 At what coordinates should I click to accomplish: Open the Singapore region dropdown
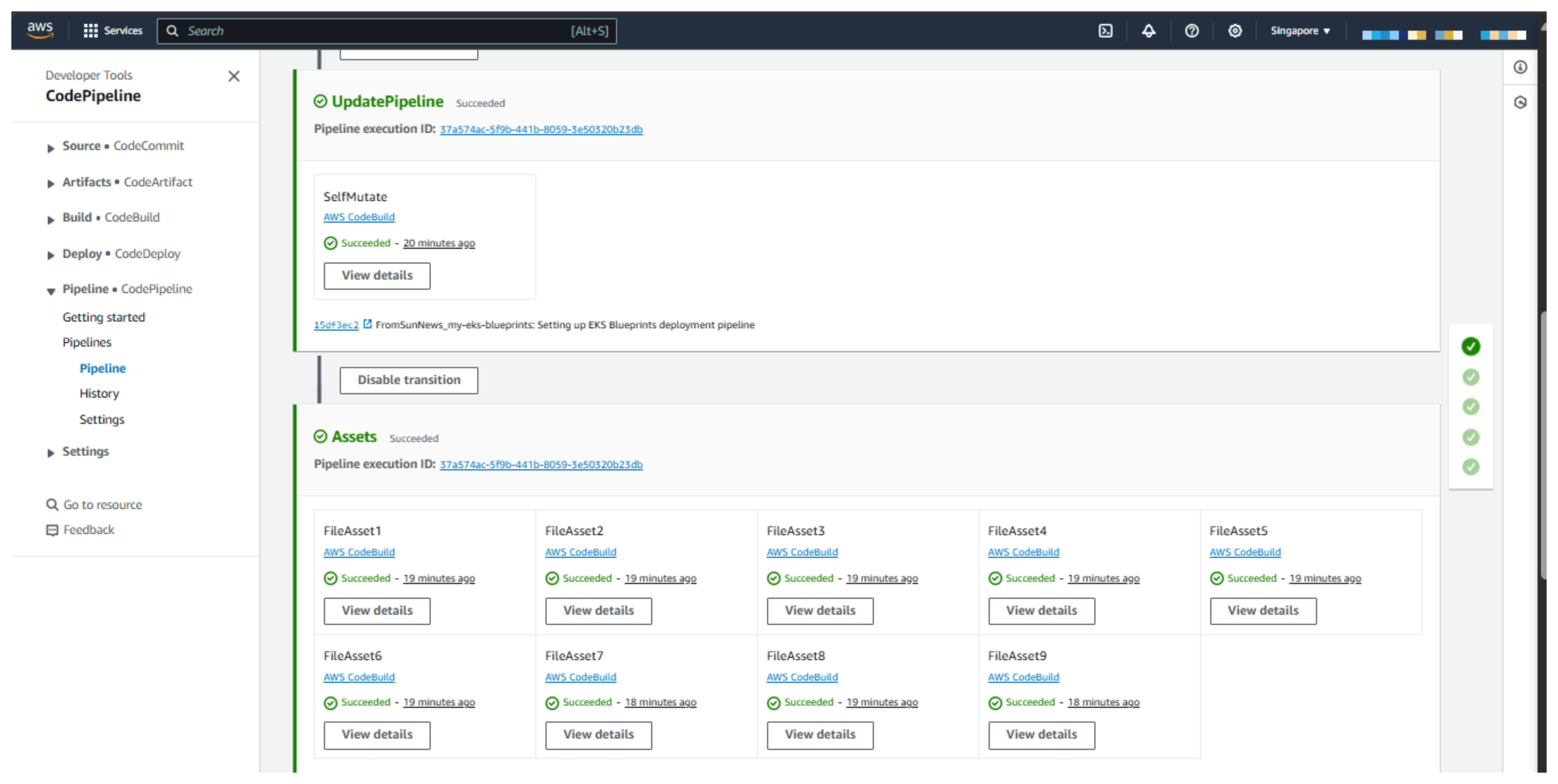(x=1300, y=31)
